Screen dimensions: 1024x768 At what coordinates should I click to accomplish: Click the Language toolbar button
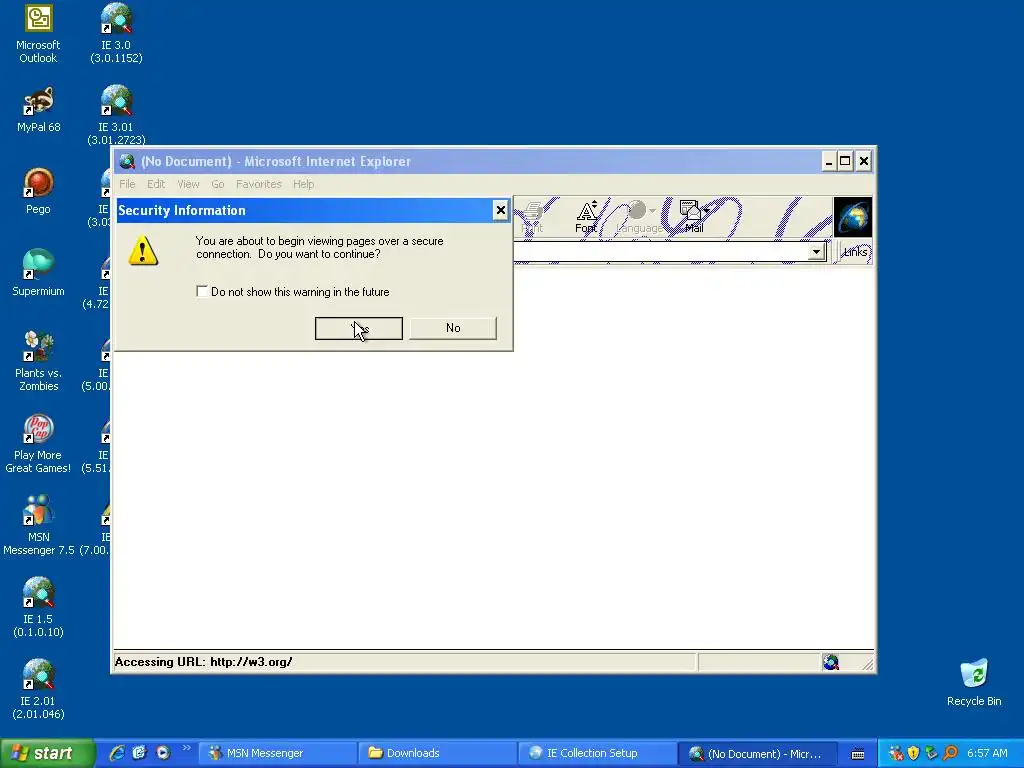639,217
